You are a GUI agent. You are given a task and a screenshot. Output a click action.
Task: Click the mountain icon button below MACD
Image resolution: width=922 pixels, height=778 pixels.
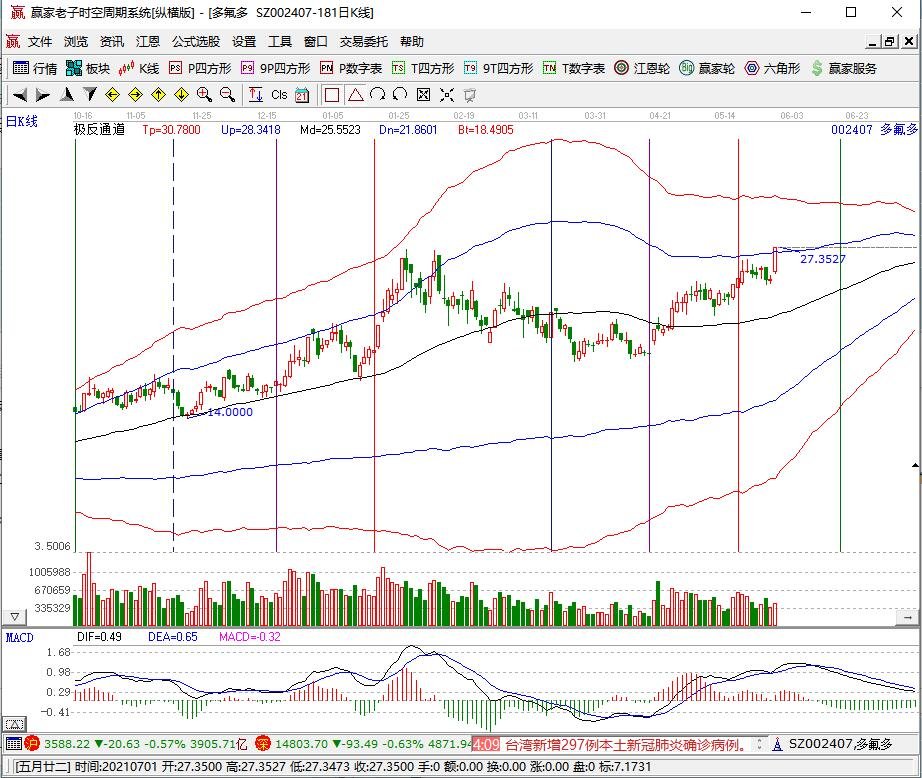click(x=15, y=724)
